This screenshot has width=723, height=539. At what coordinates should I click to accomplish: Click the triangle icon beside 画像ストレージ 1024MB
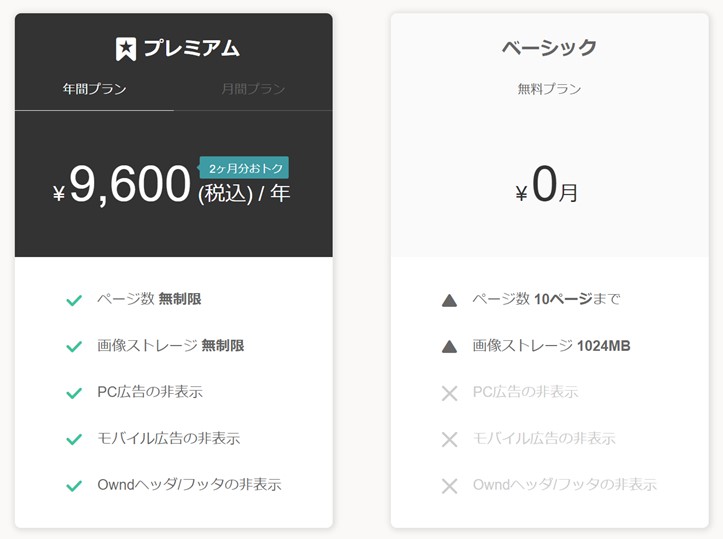[x=449, y=346]
